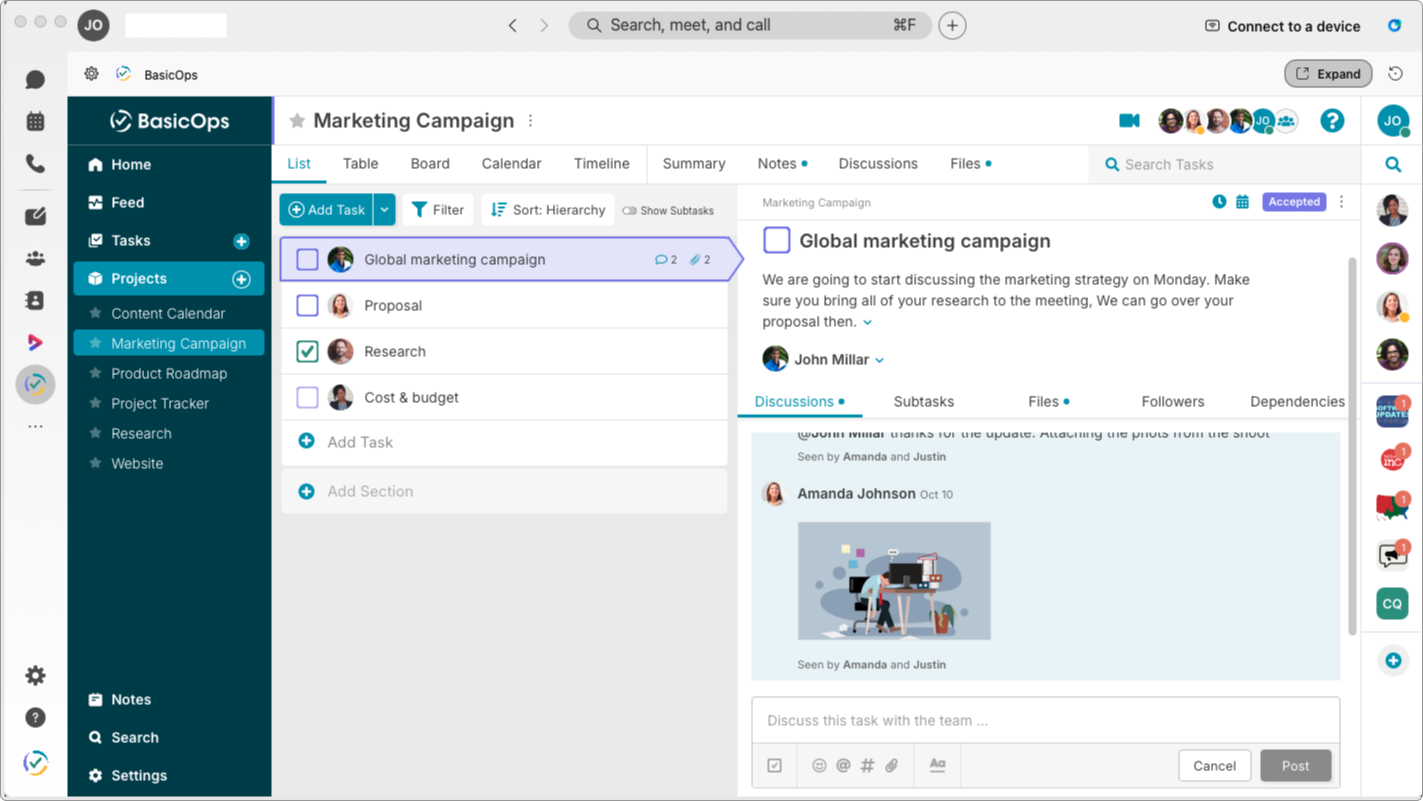Viewport: 1423px width, 801px height.
Task: Click the hashtag icon in composer
Action: 867,765
